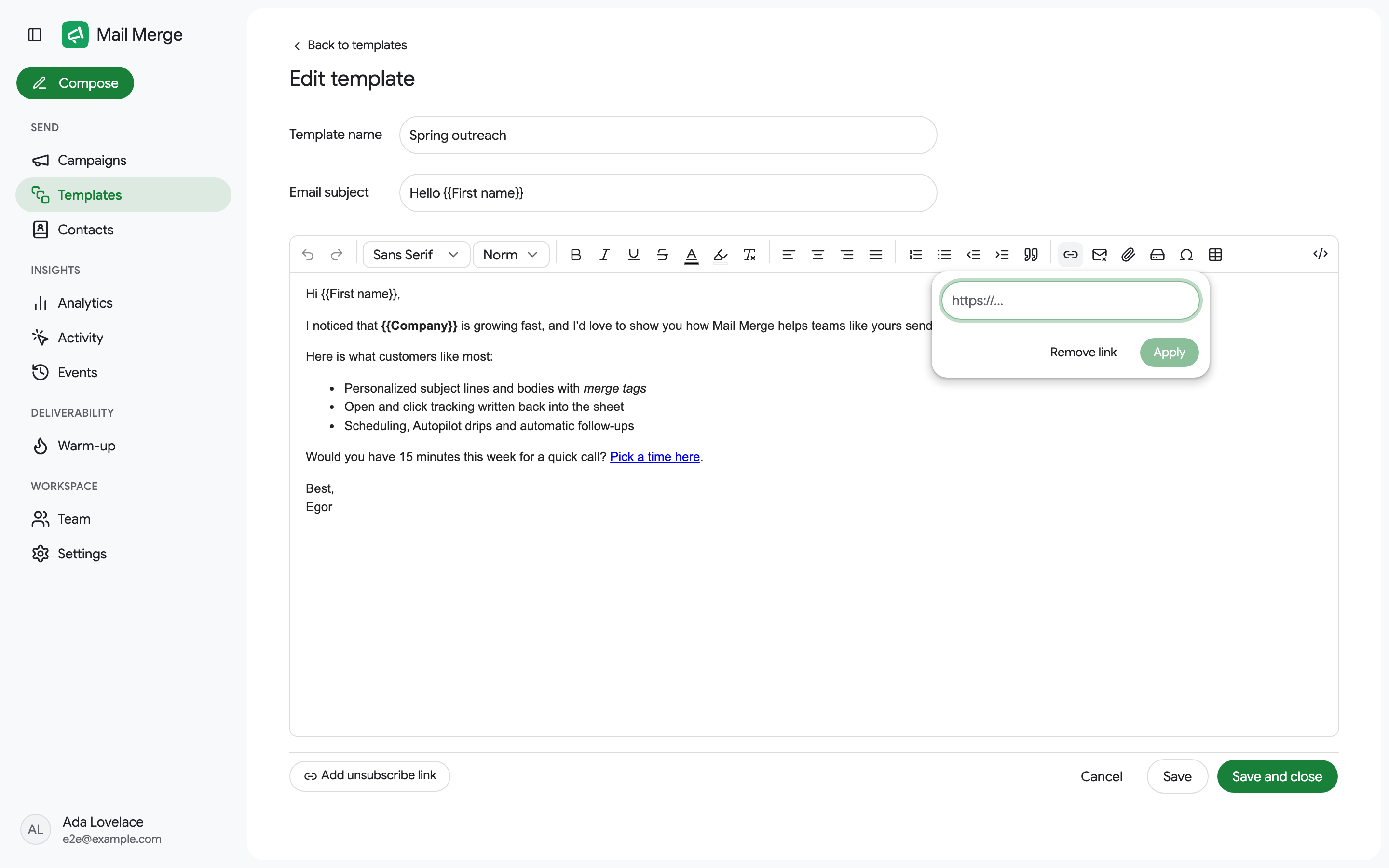Select the blockquote icon
1389x868 pixels.
pos(1031,254)
